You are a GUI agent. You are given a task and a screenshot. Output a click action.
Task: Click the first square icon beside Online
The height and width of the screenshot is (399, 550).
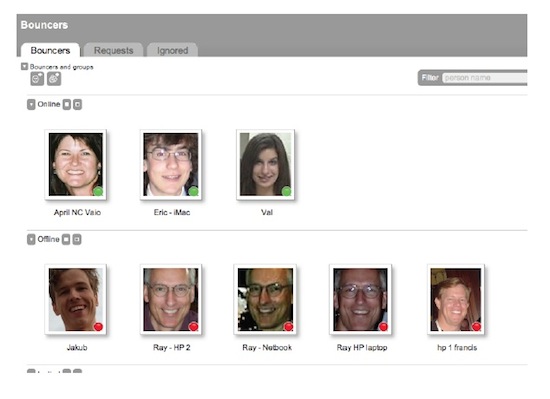click(x=67, y=104)
